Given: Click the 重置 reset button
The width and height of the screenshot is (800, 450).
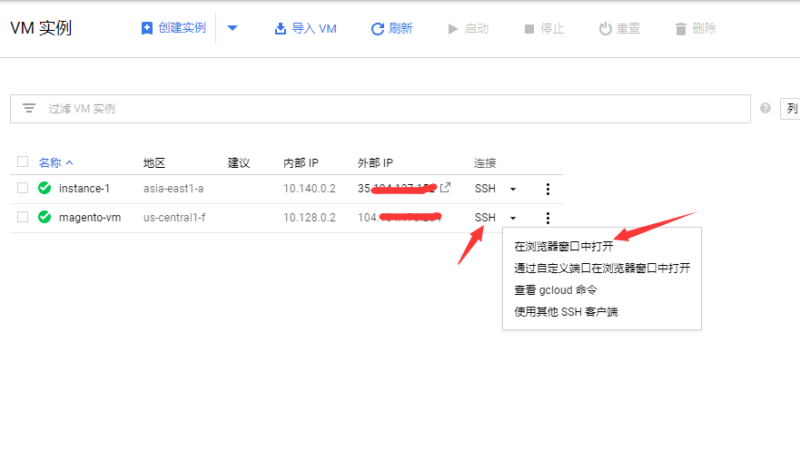Looking at the screenshot, I should coord(619,29).
